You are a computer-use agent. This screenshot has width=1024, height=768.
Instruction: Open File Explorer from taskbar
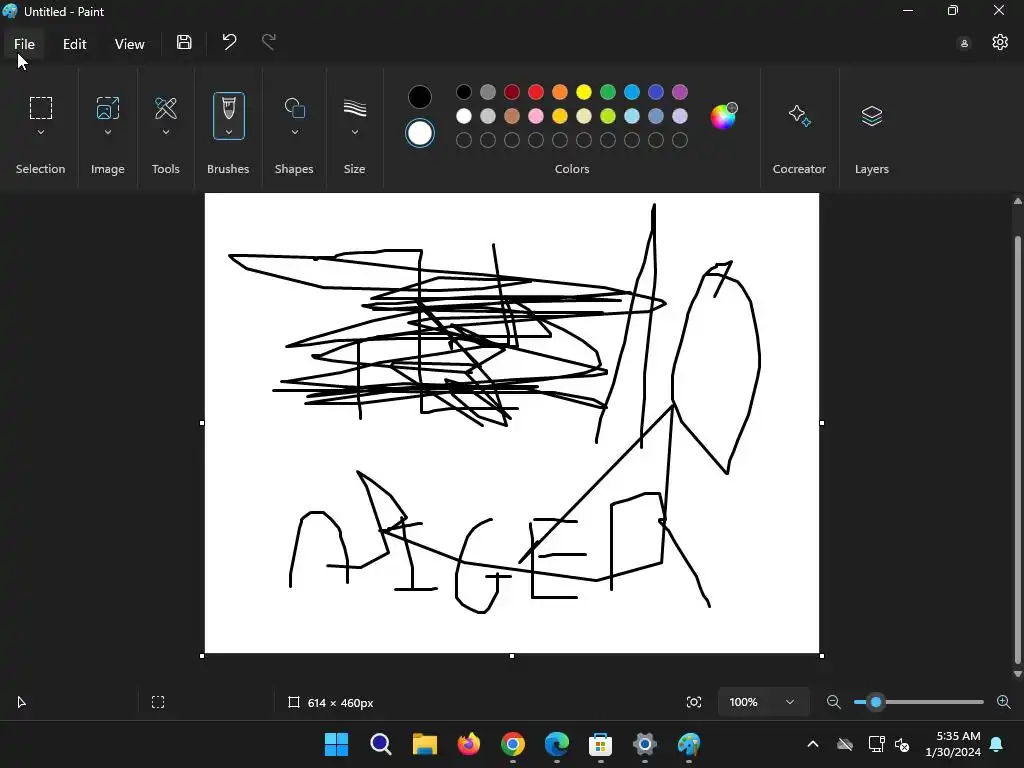[x=424, y=744]
